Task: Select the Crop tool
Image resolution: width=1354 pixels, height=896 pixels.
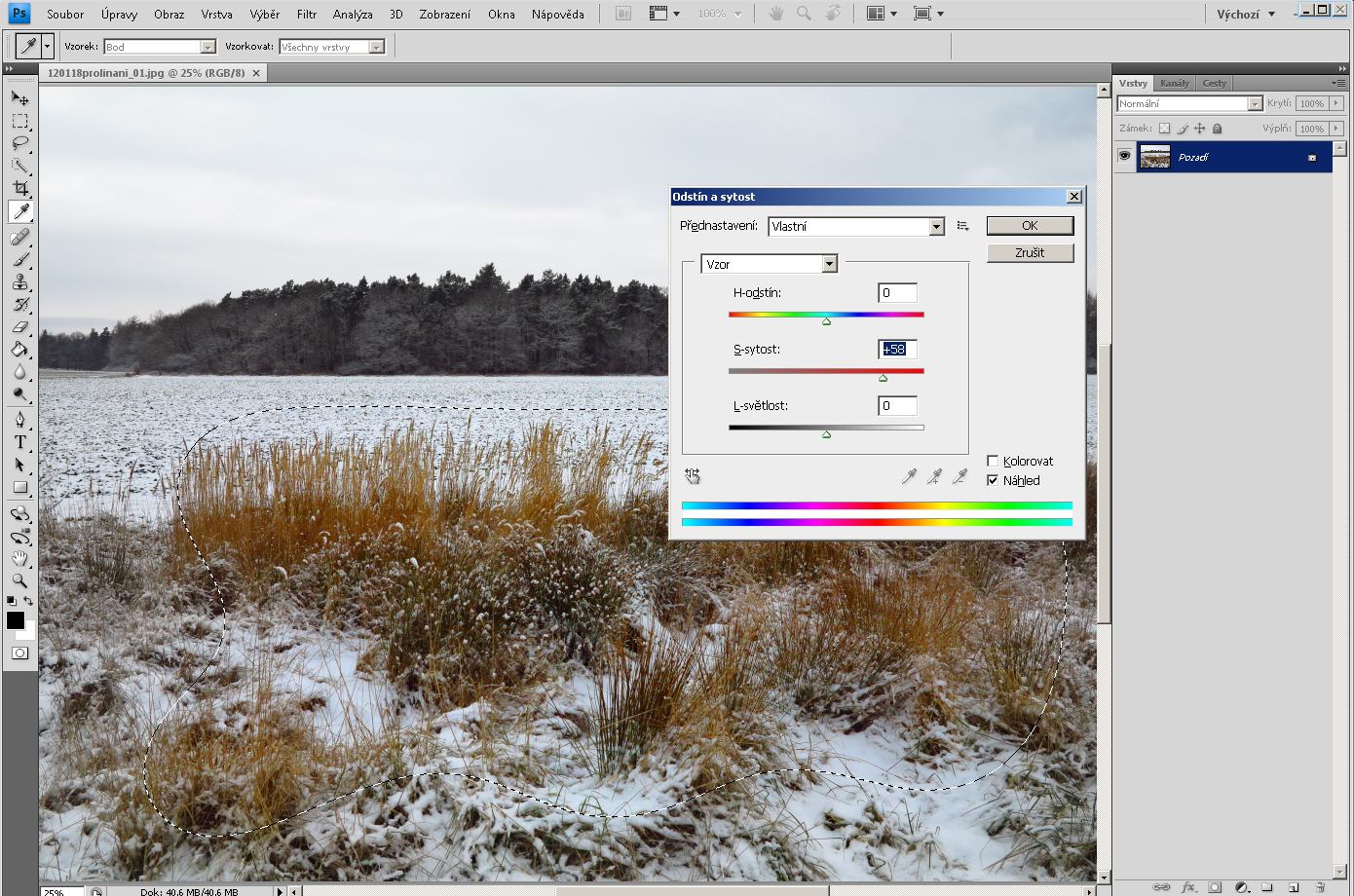Action: (x=19, y=188)
